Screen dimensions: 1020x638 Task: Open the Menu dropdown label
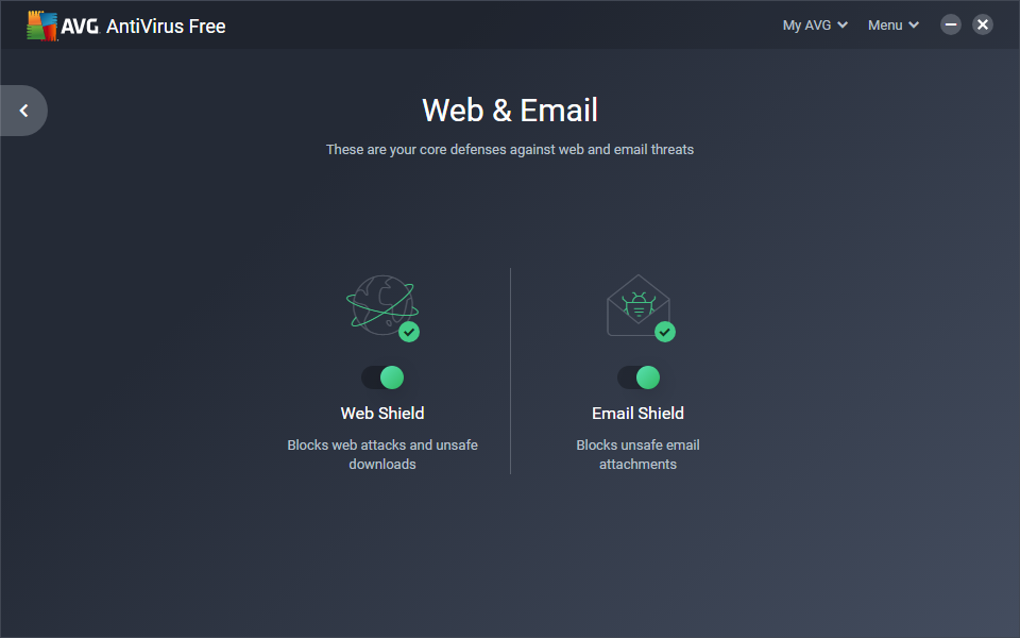pyautogui.click(x=885, y=25)
